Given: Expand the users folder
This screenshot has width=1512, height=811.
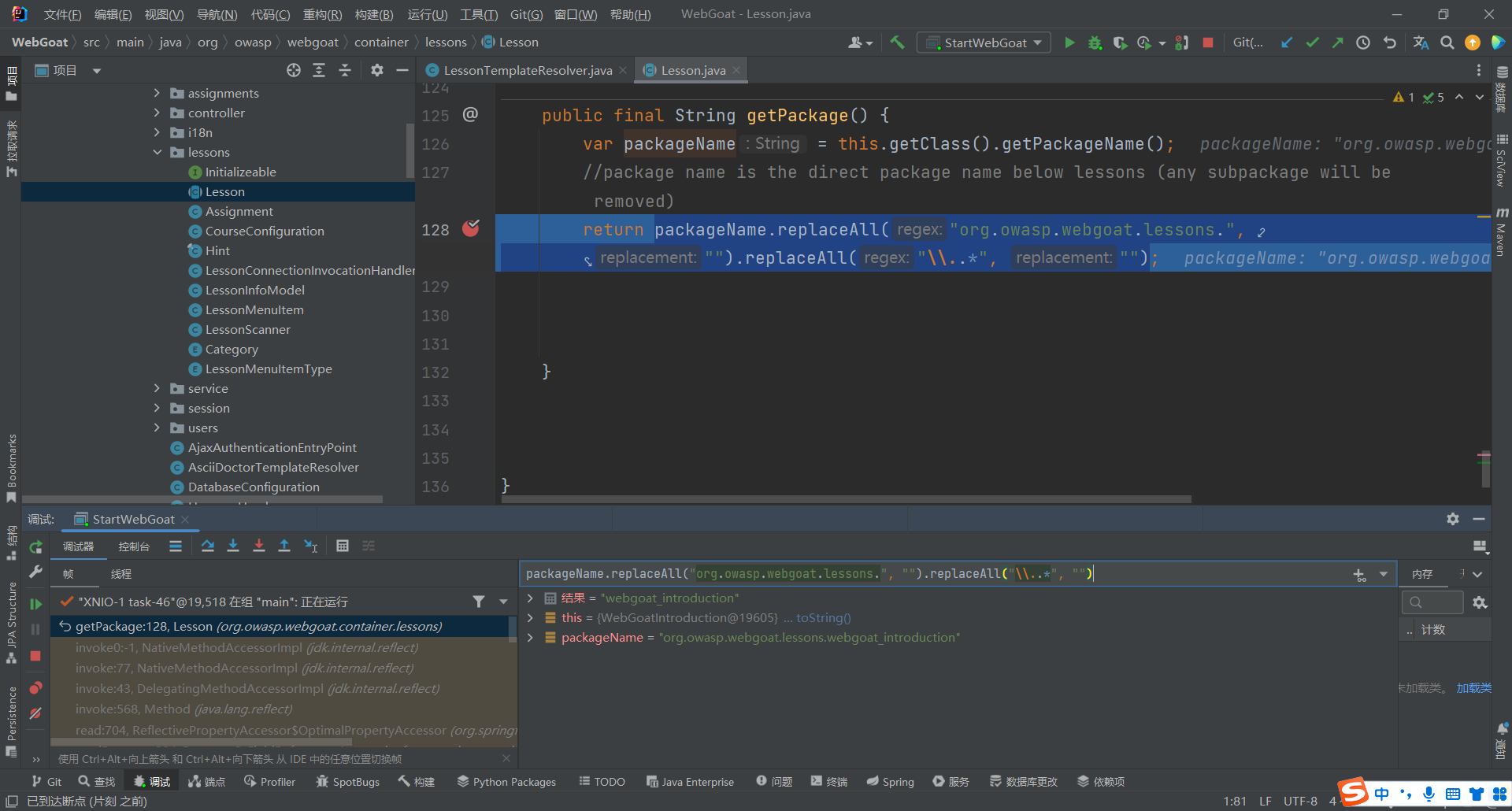Looking at the screenshot, I should click(157, 428).
